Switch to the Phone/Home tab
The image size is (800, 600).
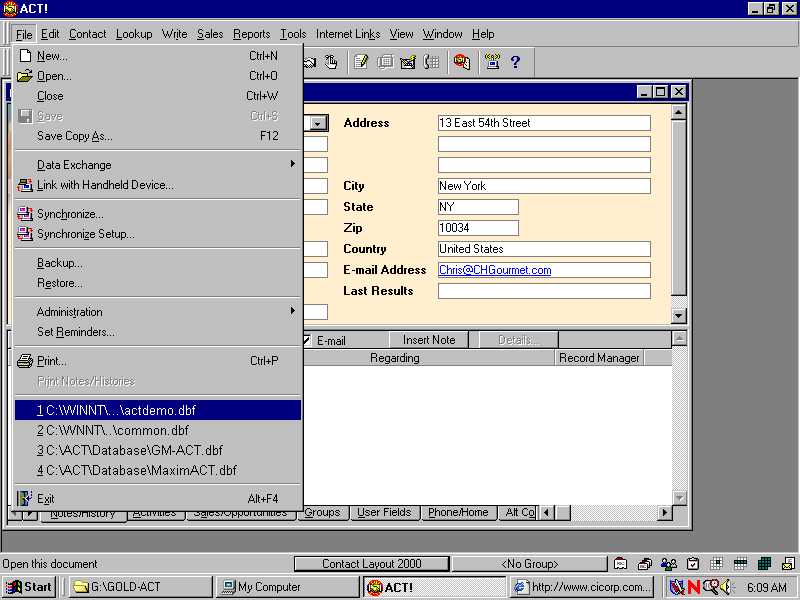click(458, 512)
